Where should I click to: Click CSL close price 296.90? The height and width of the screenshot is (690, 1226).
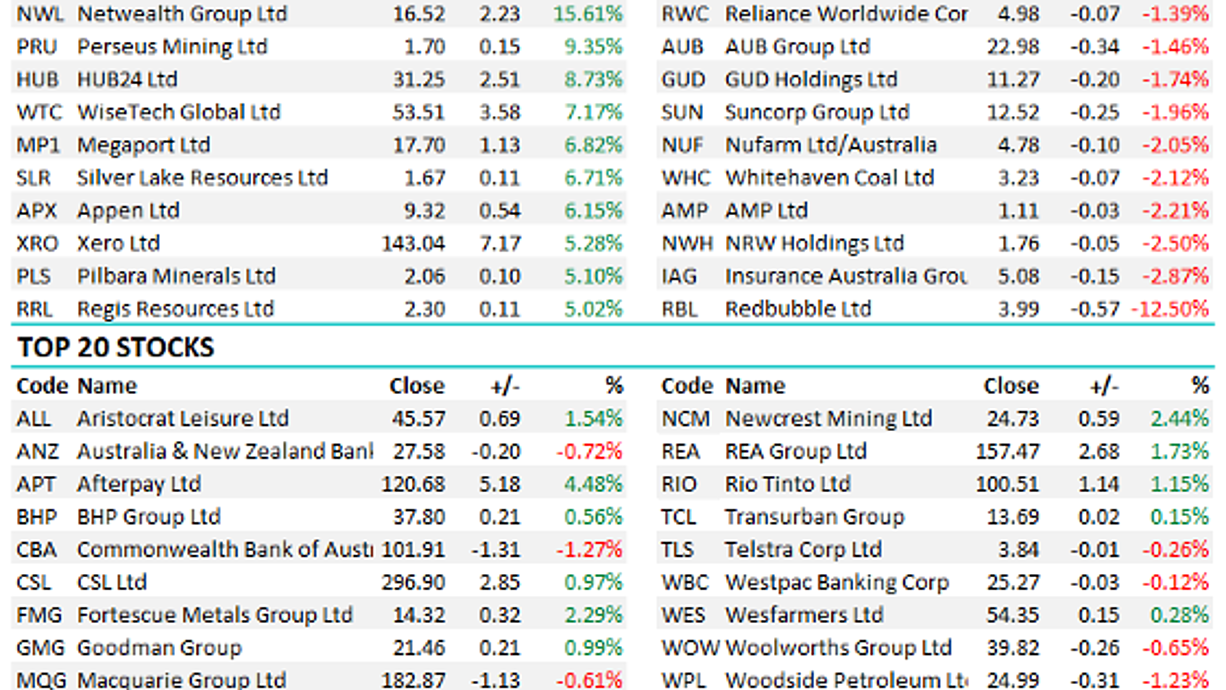click(x=414, y=582)
